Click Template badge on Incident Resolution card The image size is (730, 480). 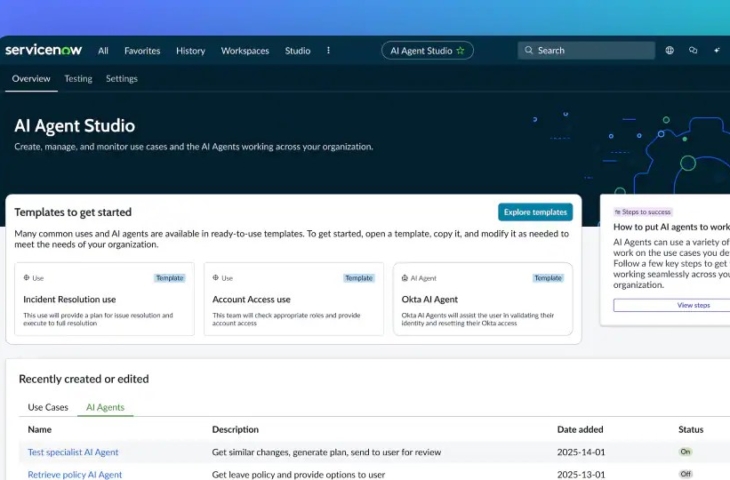169,278
